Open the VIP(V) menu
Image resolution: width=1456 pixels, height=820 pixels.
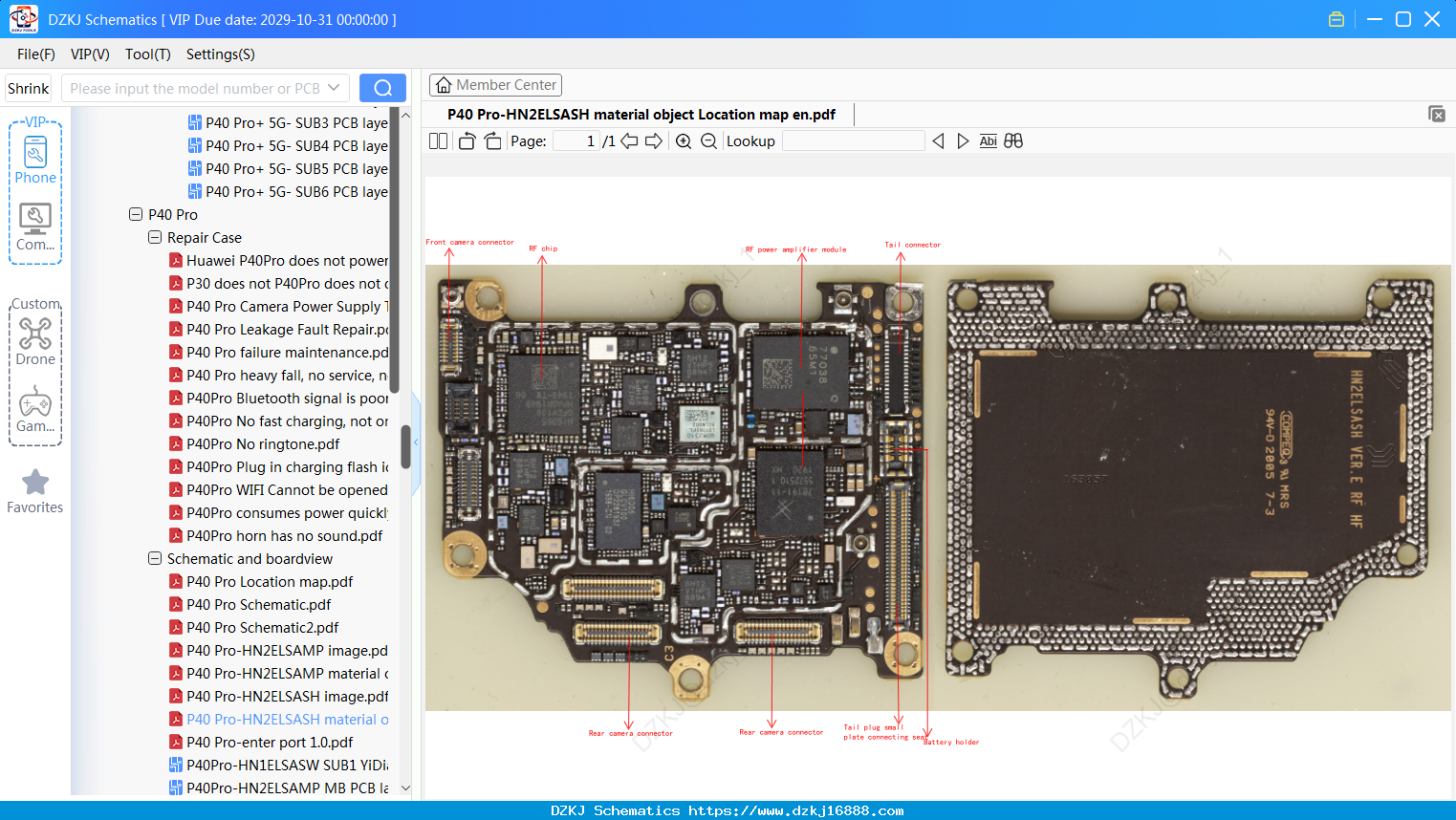(90, 54)
